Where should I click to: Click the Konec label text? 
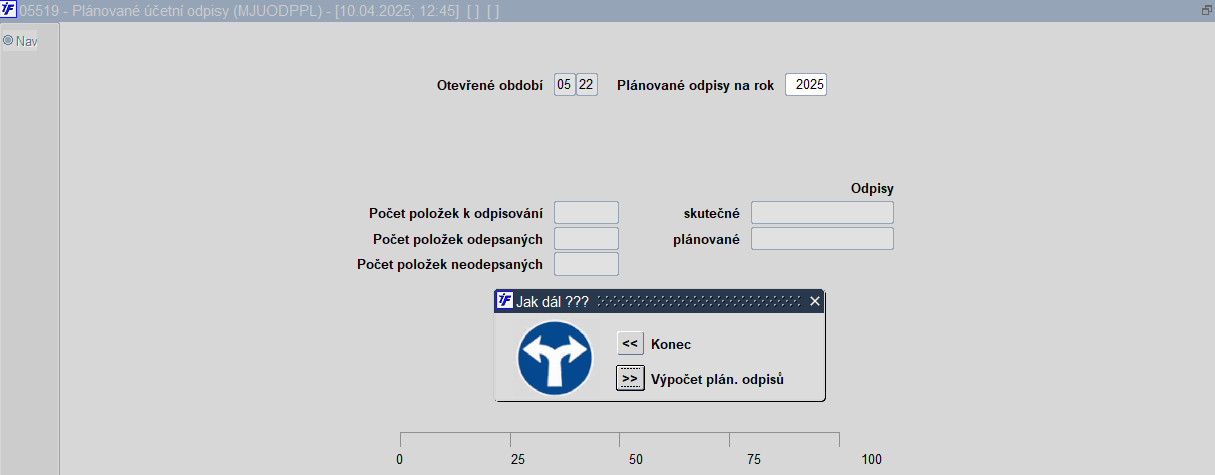[671, 344]
